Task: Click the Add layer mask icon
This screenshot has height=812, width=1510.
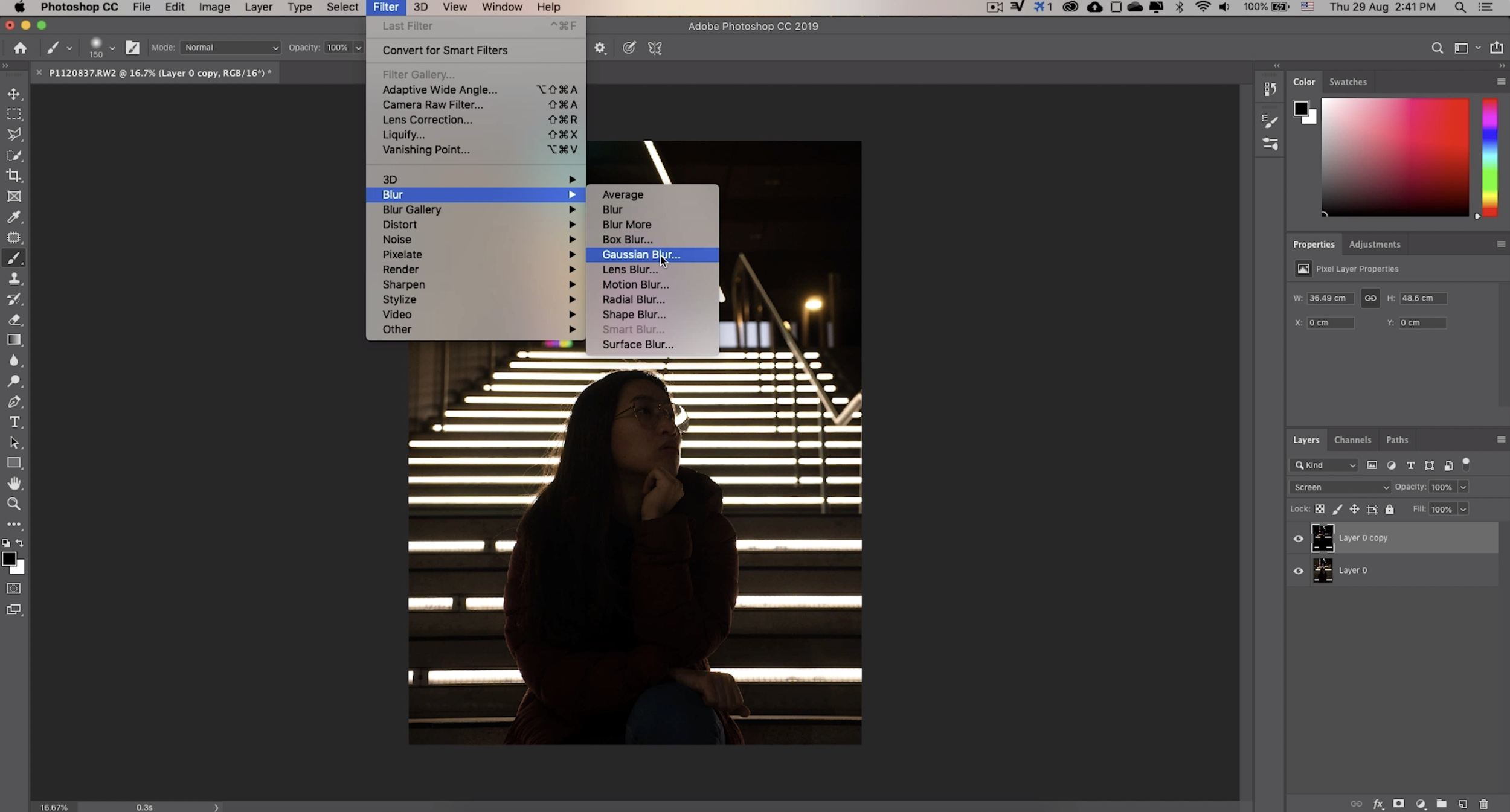Action: [1398, 804]
